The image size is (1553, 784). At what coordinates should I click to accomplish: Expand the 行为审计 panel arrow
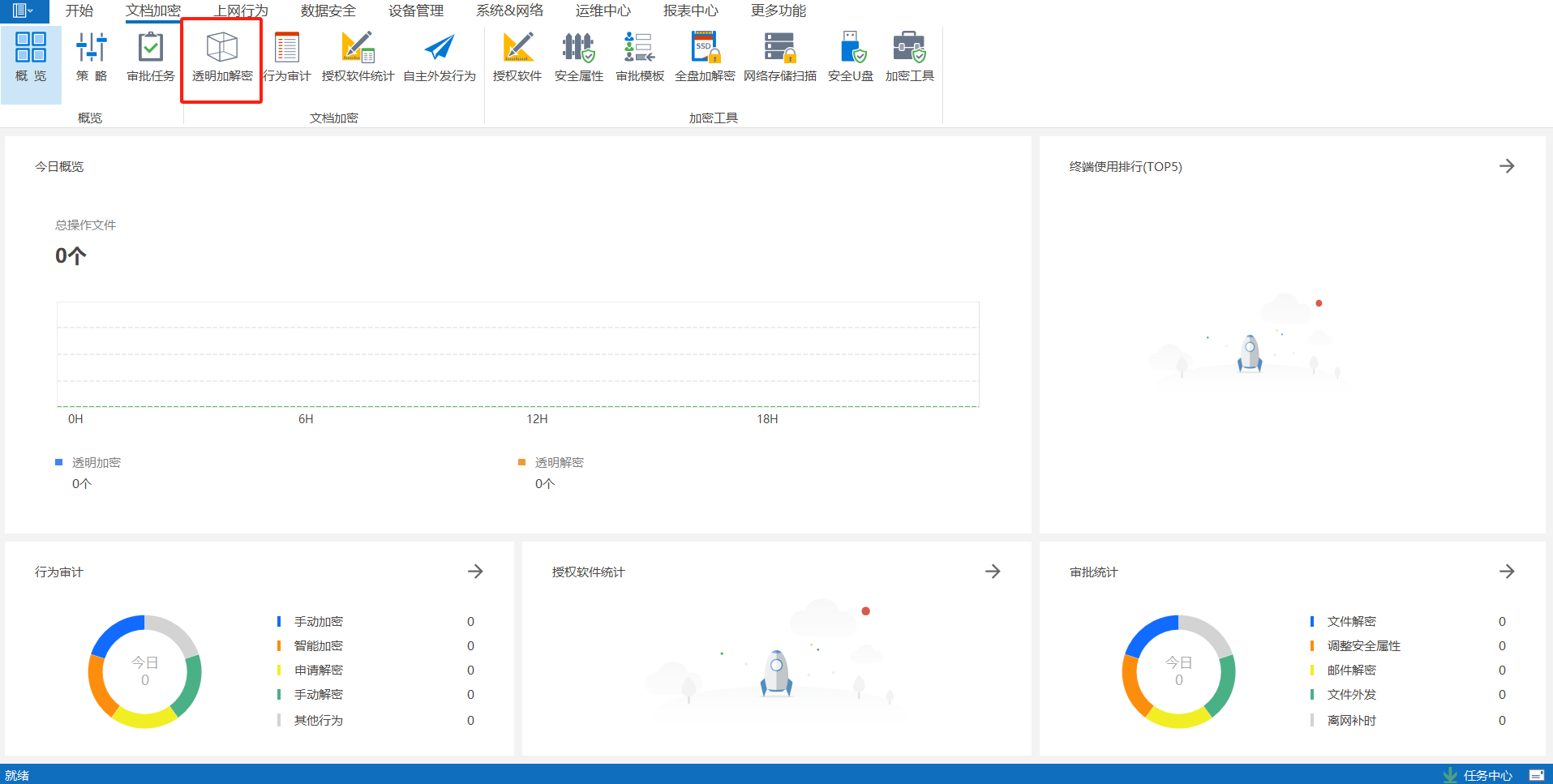pyautogui.click(x=475, y=572)
